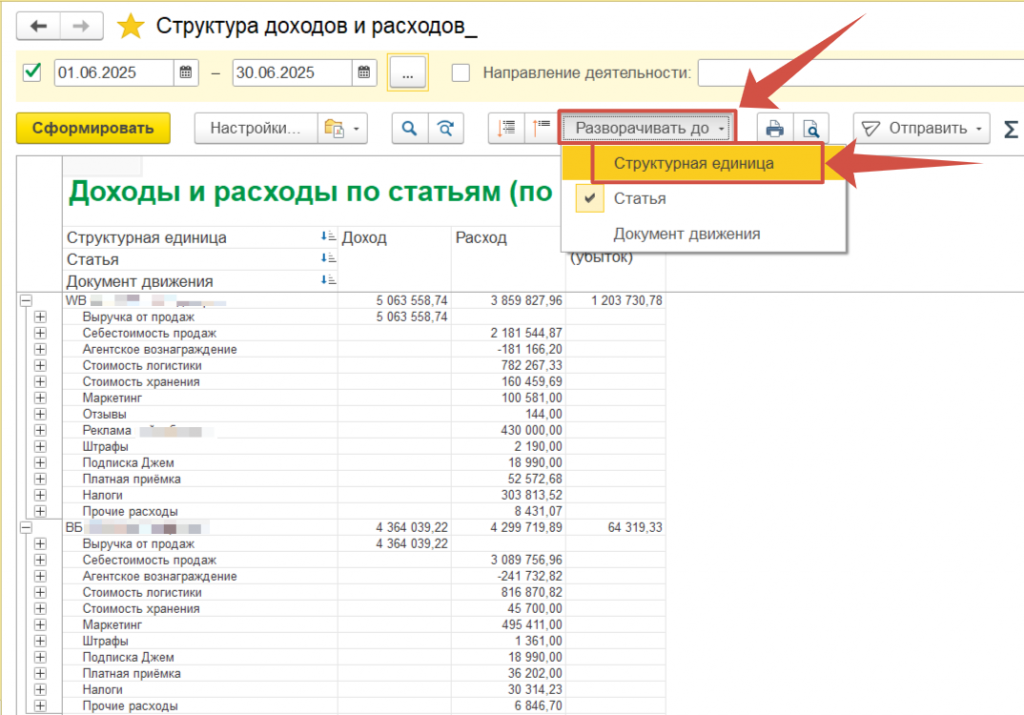Click the yellow favorites star icon
This screenshot has width=1024, height=715.
click(131, 26)
